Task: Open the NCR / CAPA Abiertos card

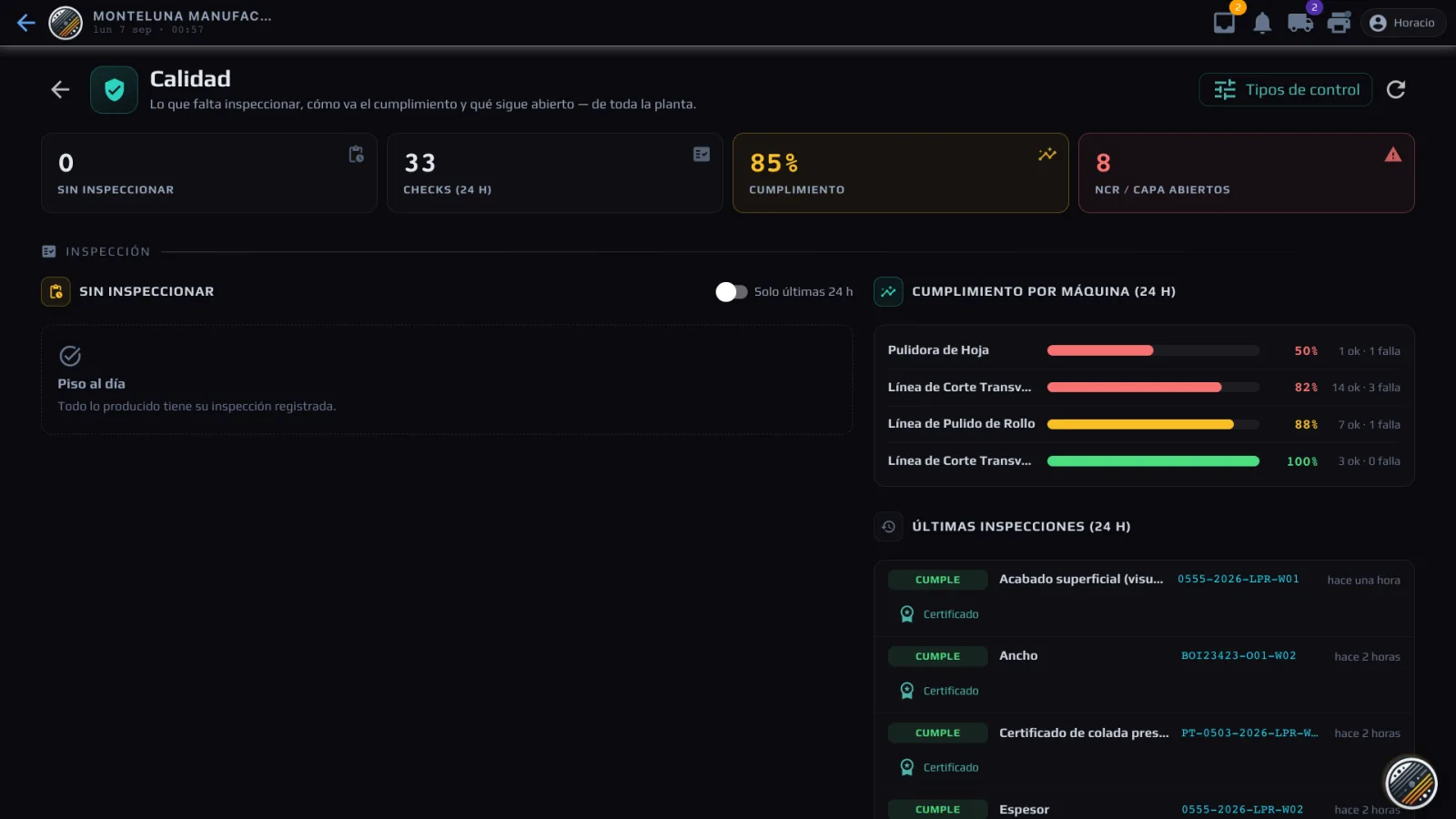Action: pos(1247,173)
